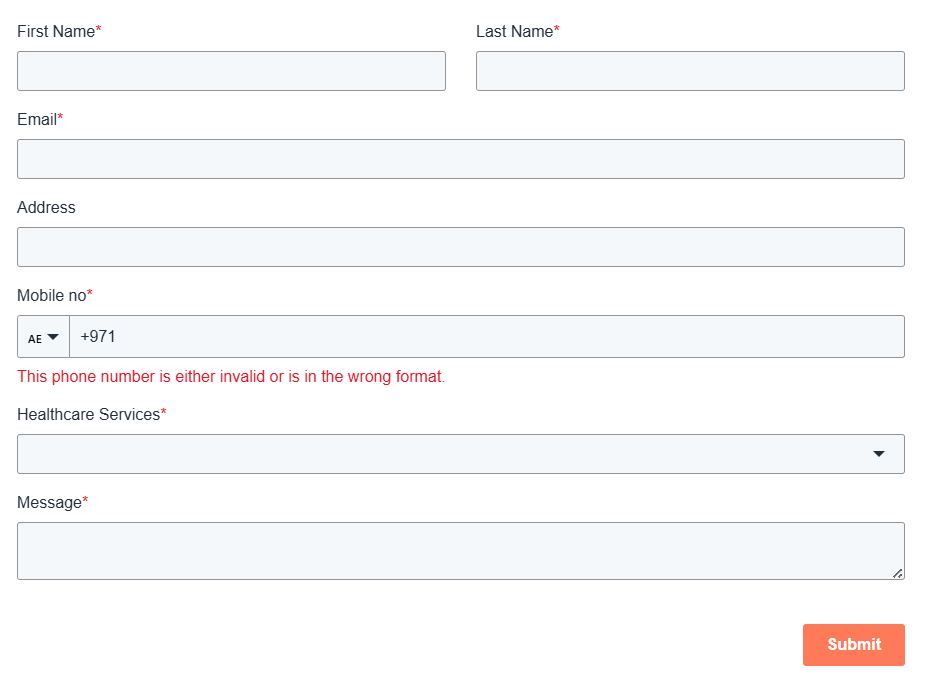
Task: Focus the mobile number field showing +971
Action: coord(486,337)
